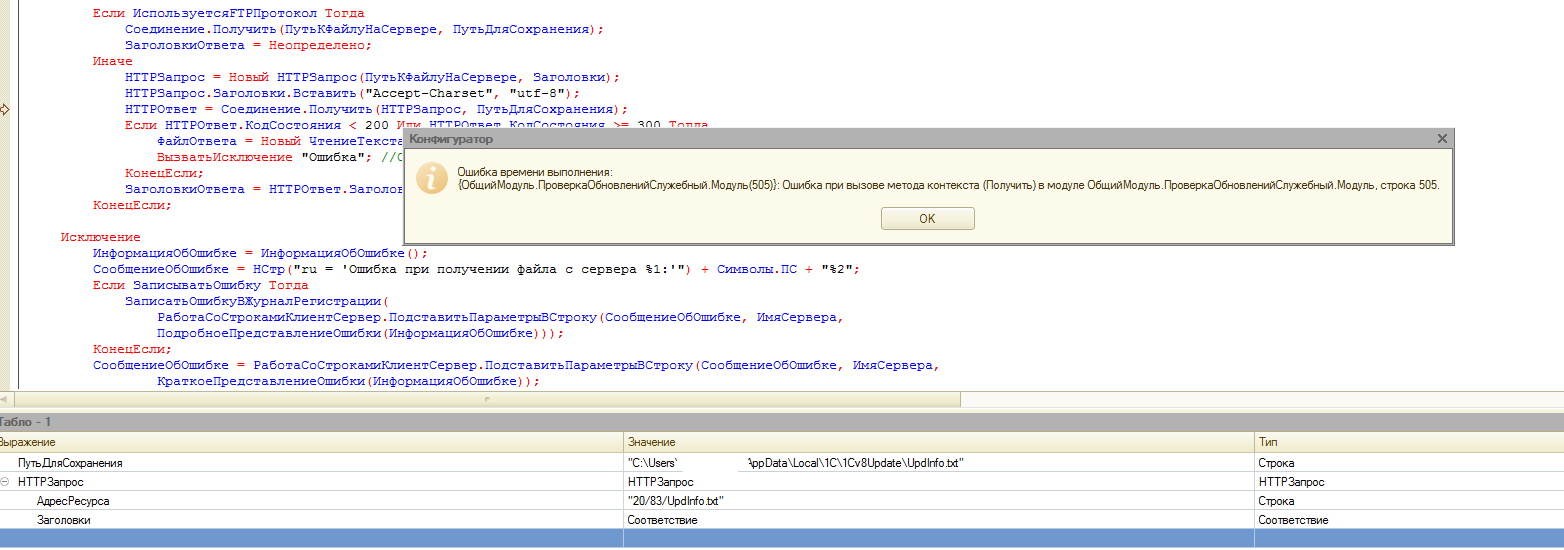1564x550 pixels.
Task: Click the Значение column header
Action: click(938, 442)
